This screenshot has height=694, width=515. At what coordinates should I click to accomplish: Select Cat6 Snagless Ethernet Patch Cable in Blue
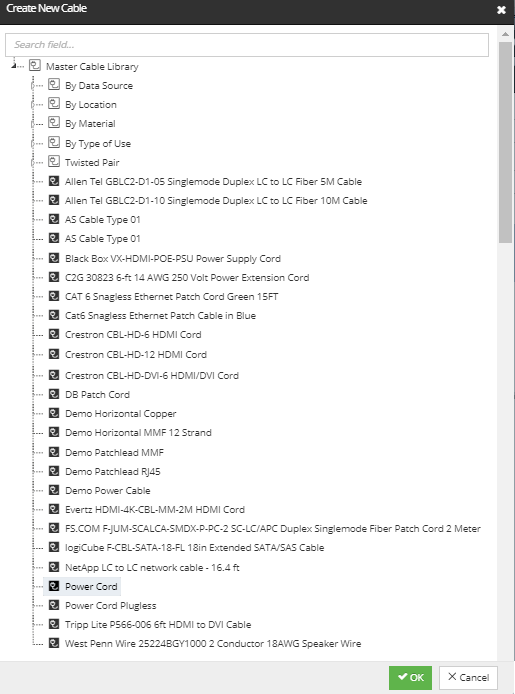tap(160, 316)
